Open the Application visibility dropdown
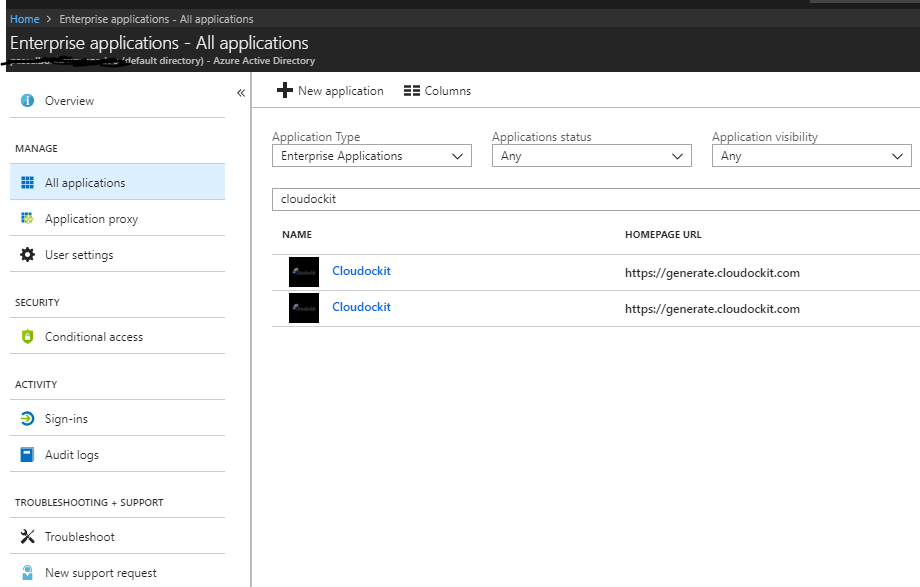Image resolution: width=920 pixels, height=587 pixels. tap(811, 156)
